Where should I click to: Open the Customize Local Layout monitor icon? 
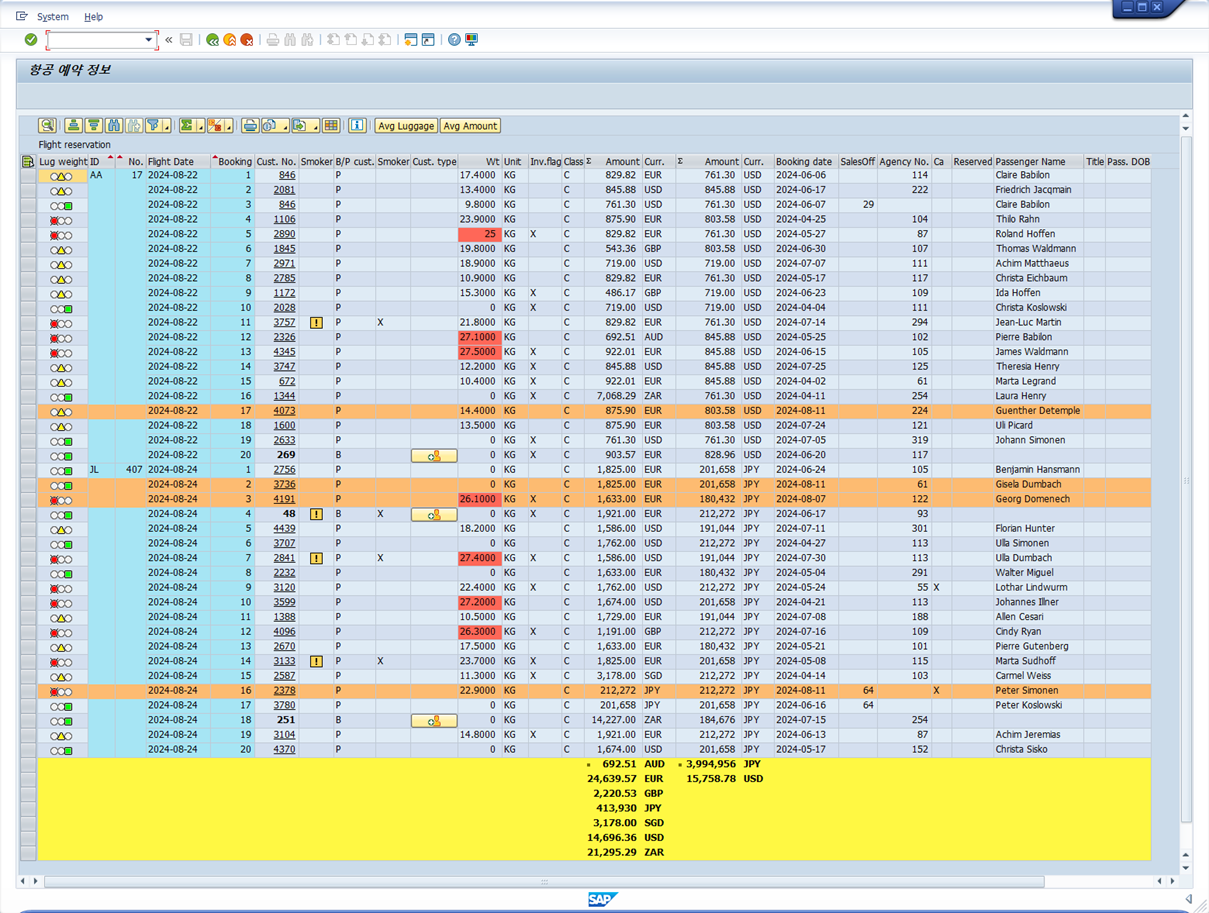[x=472, y=40]
